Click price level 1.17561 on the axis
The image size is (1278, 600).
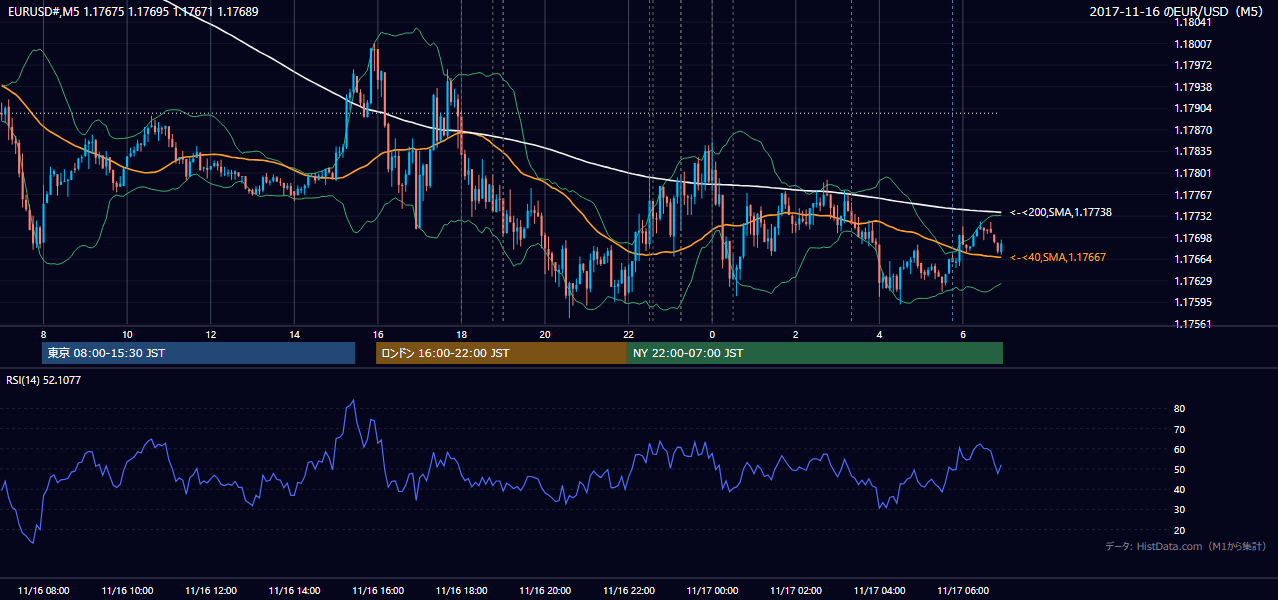point(1192,324)
